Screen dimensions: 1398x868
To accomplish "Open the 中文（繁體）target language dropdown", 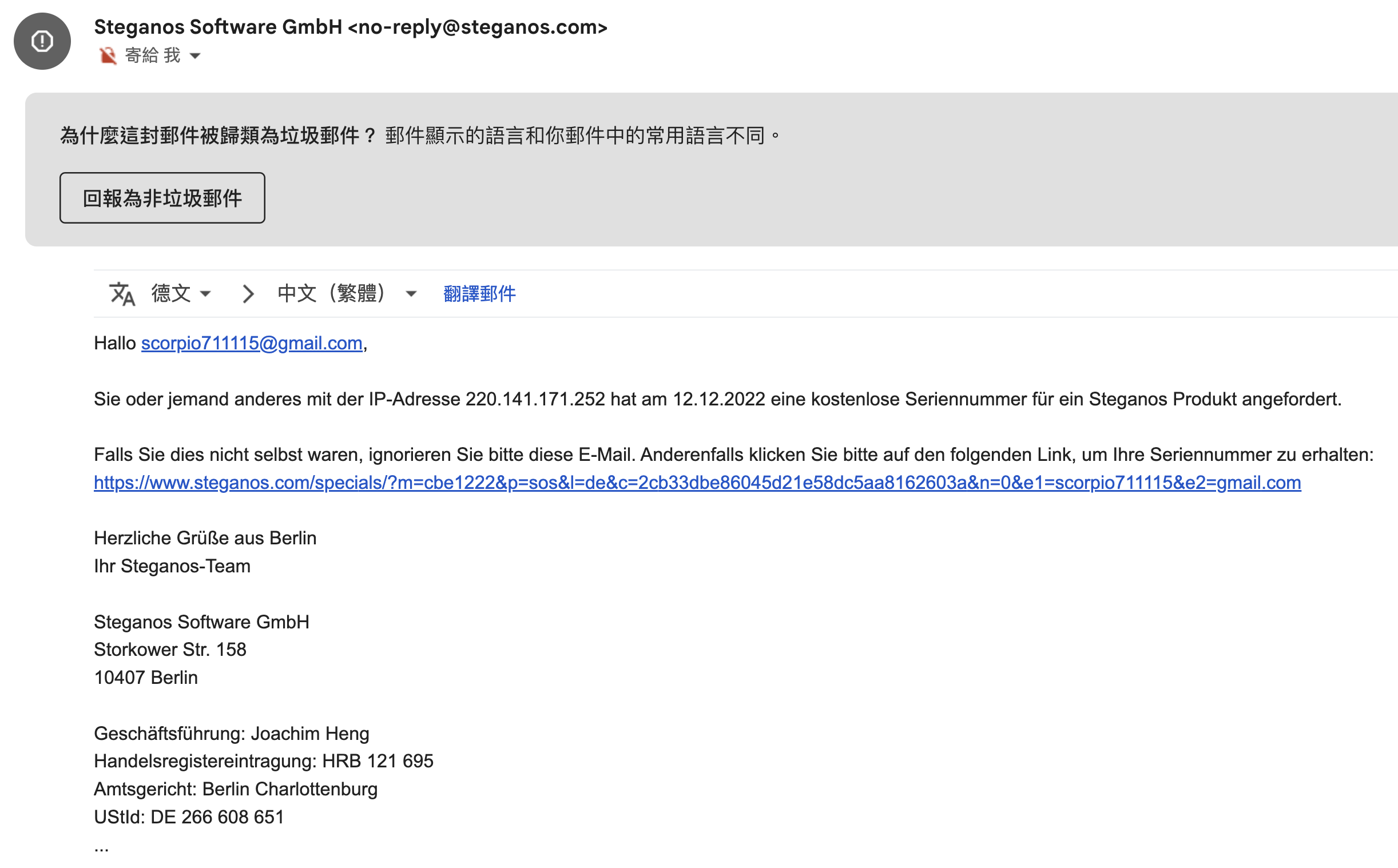I will click(346, 294).
